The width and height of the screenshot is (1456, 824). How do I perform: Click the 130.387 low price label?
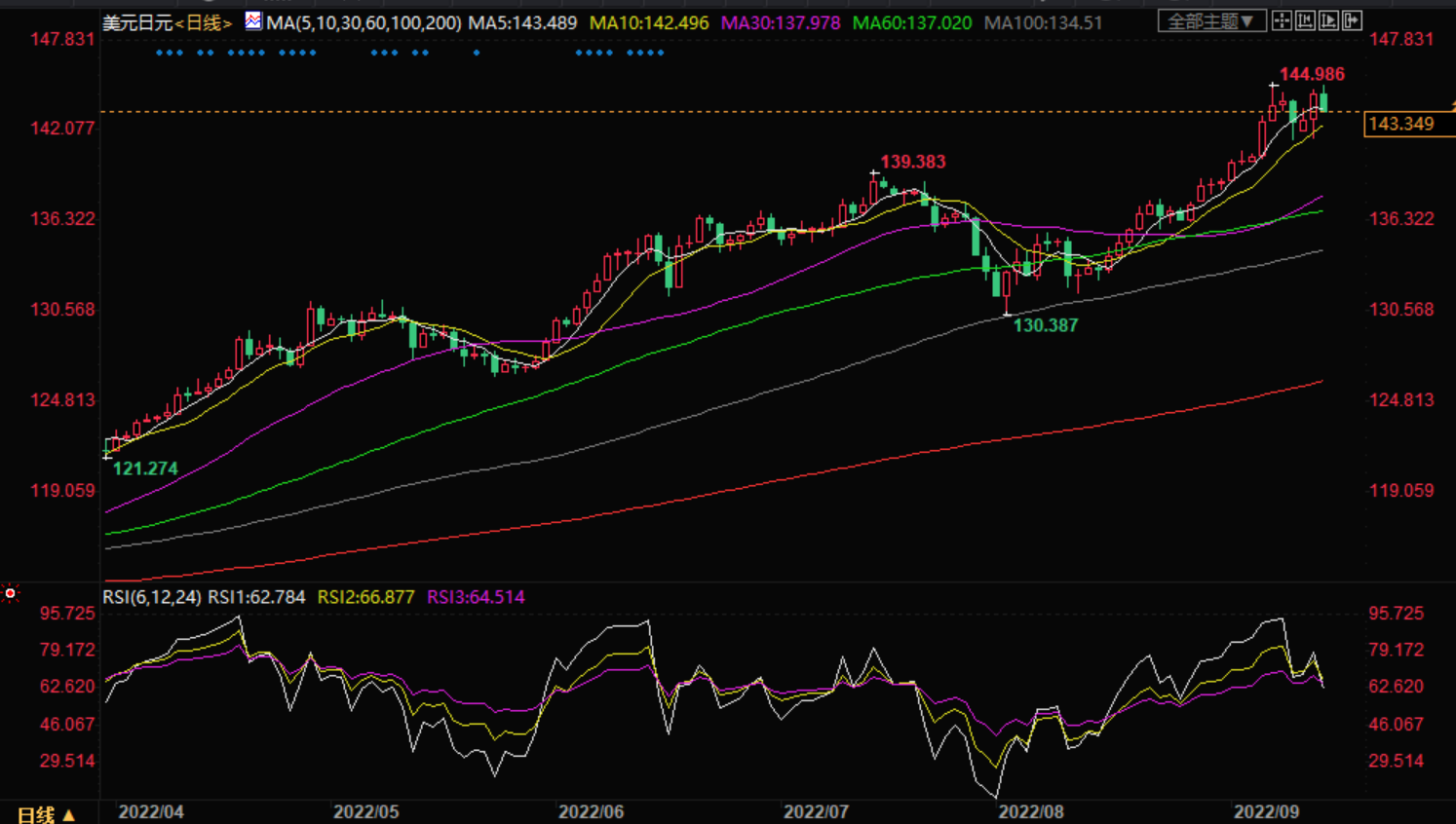tap(1046, 325)
